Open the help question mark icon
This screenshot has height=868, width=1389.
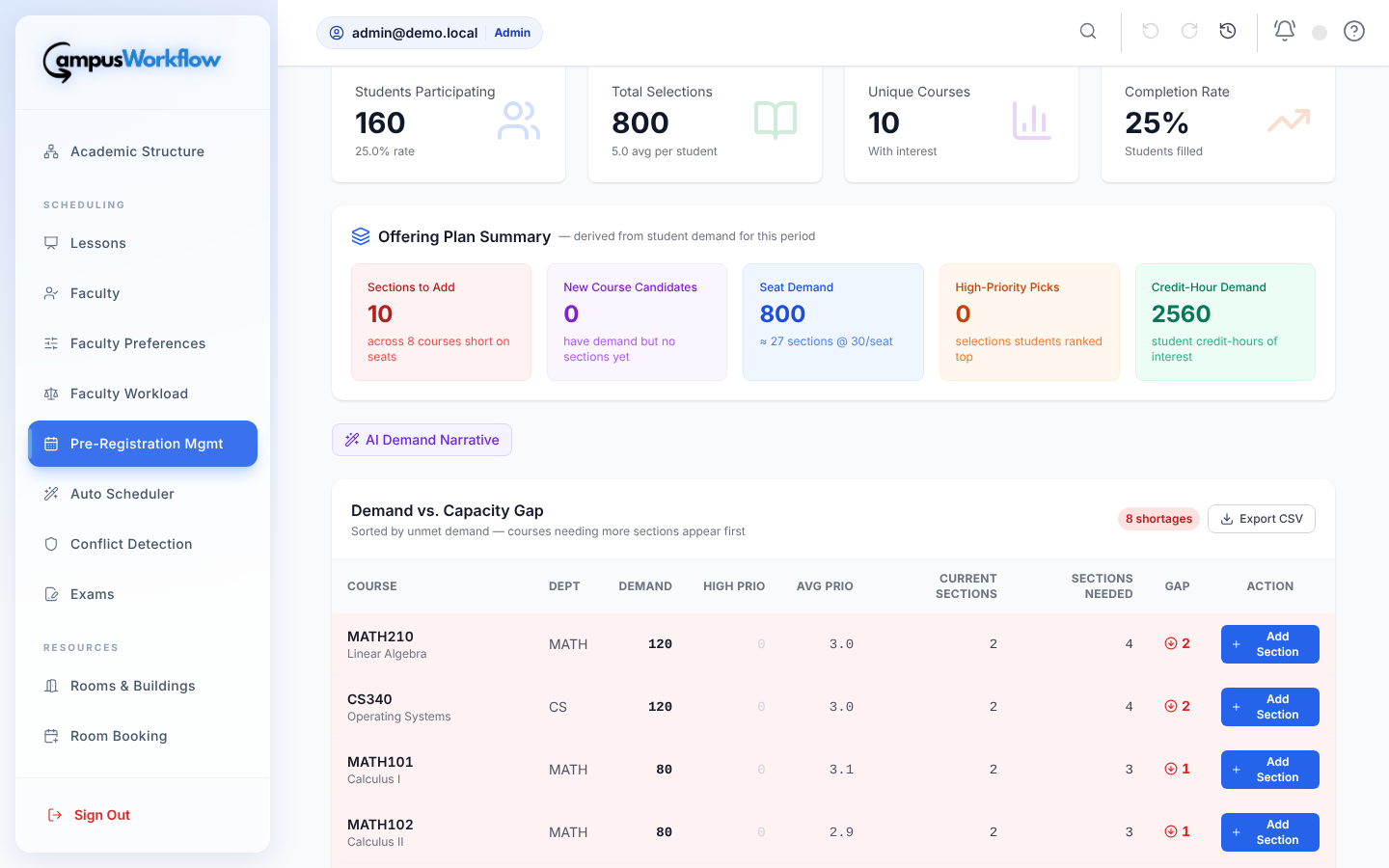tap(1354, 32)
